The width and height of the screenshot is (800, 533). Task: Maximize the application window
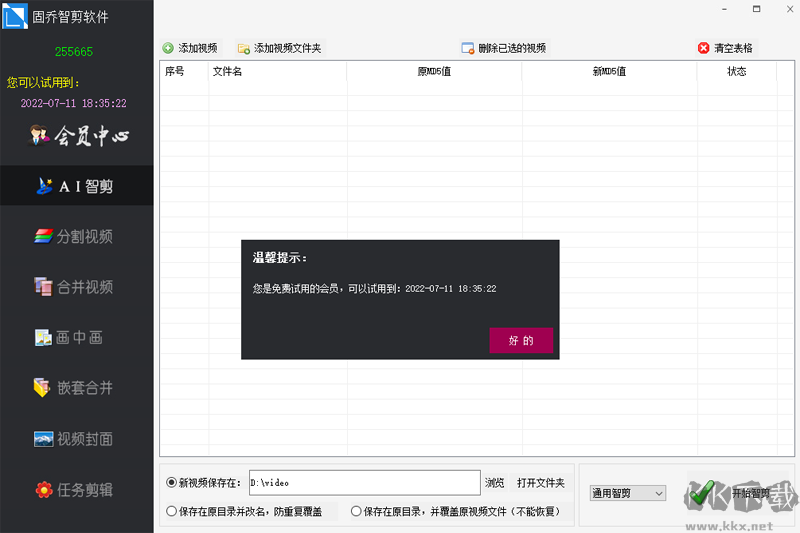pos(757,9)
